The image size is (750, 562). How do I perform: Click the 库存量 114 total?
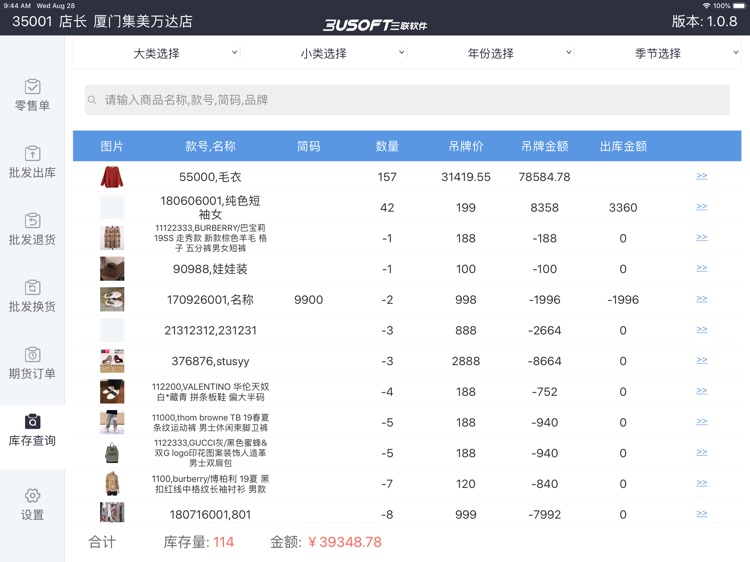(x=199, y=542)
